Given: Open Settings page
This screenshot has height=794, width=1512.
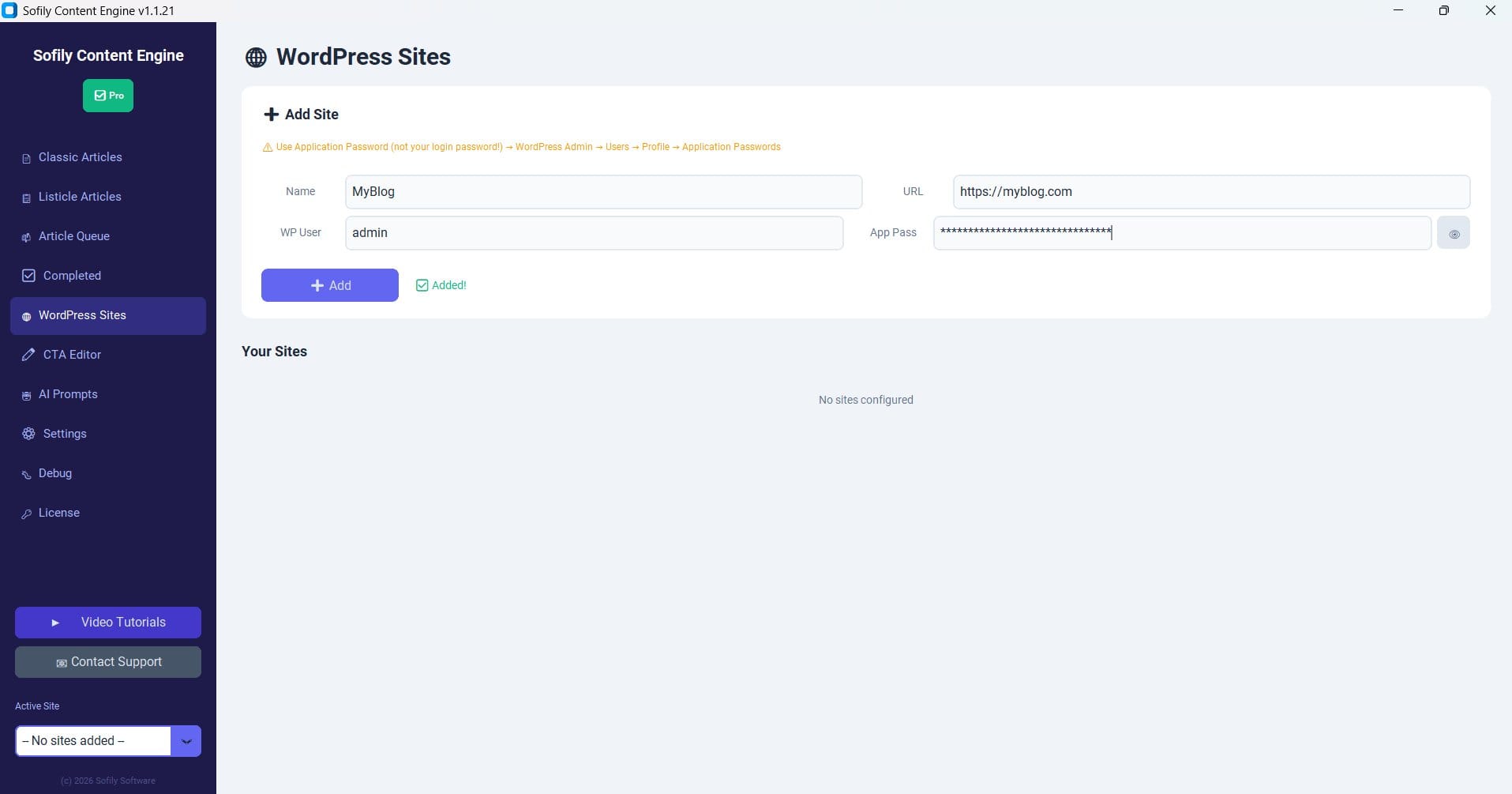Looking at the screenshot, I should pos(108,434).
